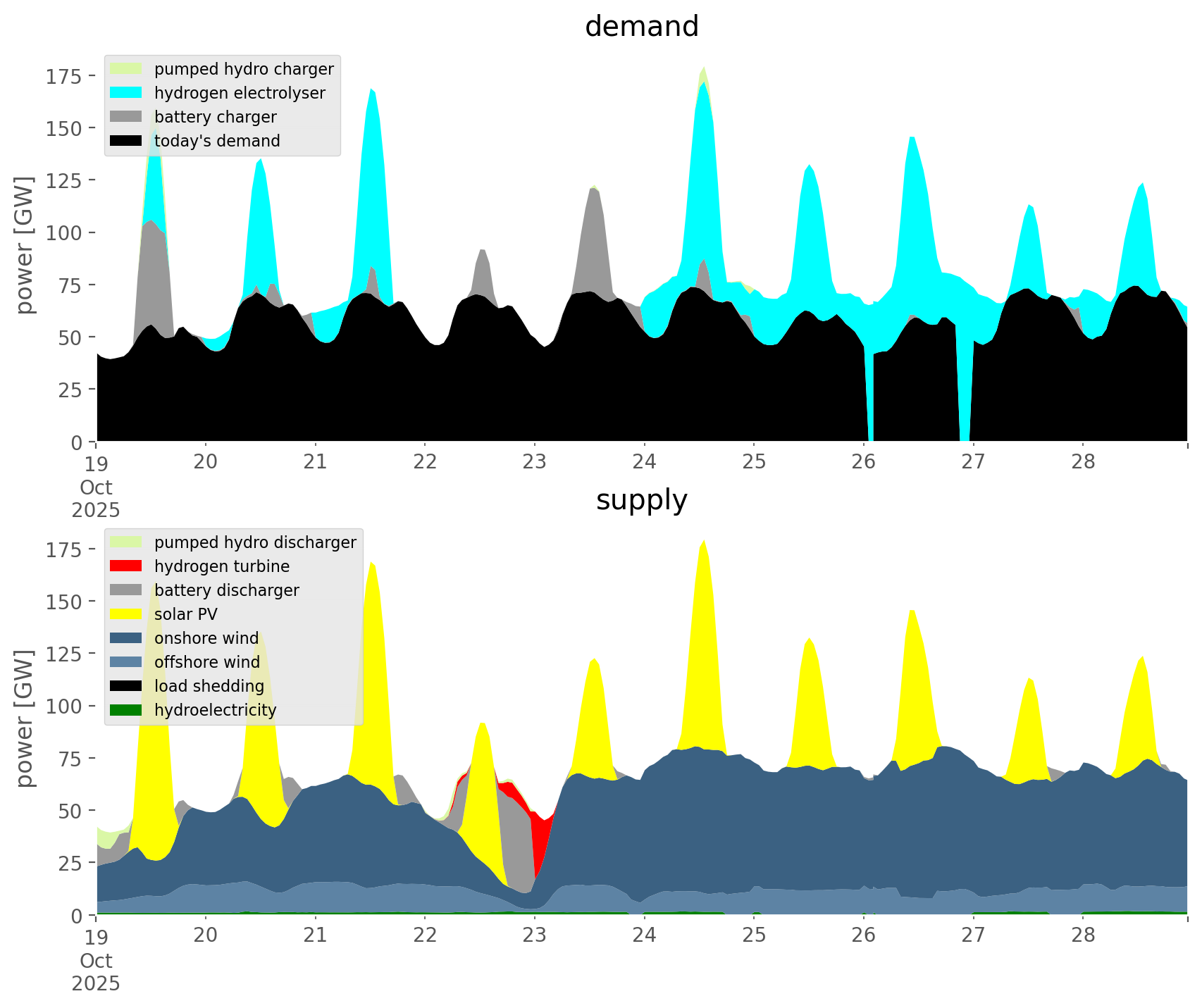Click the onshore wind legend swatch

(x=127, y=638)
